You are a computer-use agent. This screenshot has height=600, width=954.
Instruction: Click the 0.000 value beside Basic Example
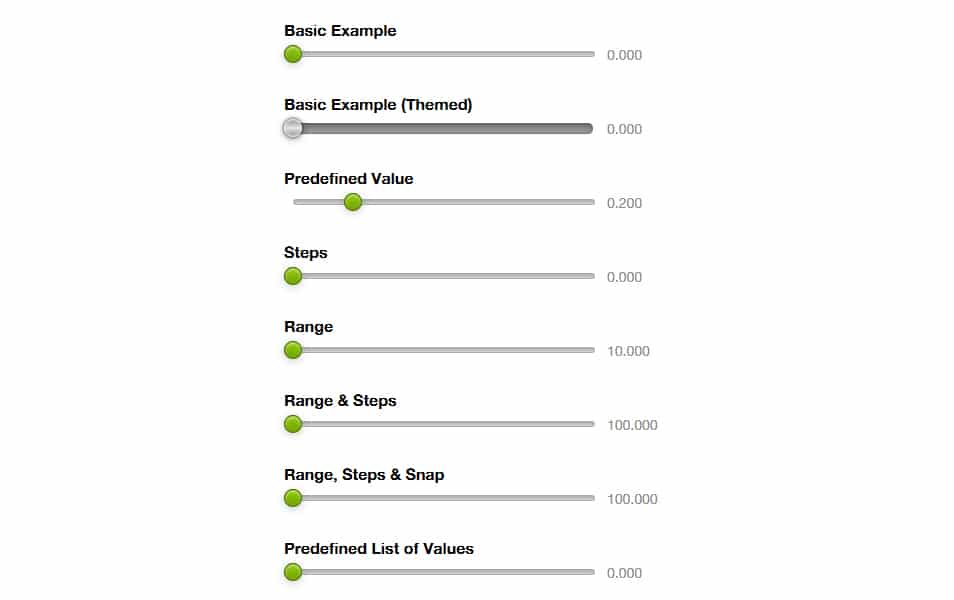click(624, 55)
